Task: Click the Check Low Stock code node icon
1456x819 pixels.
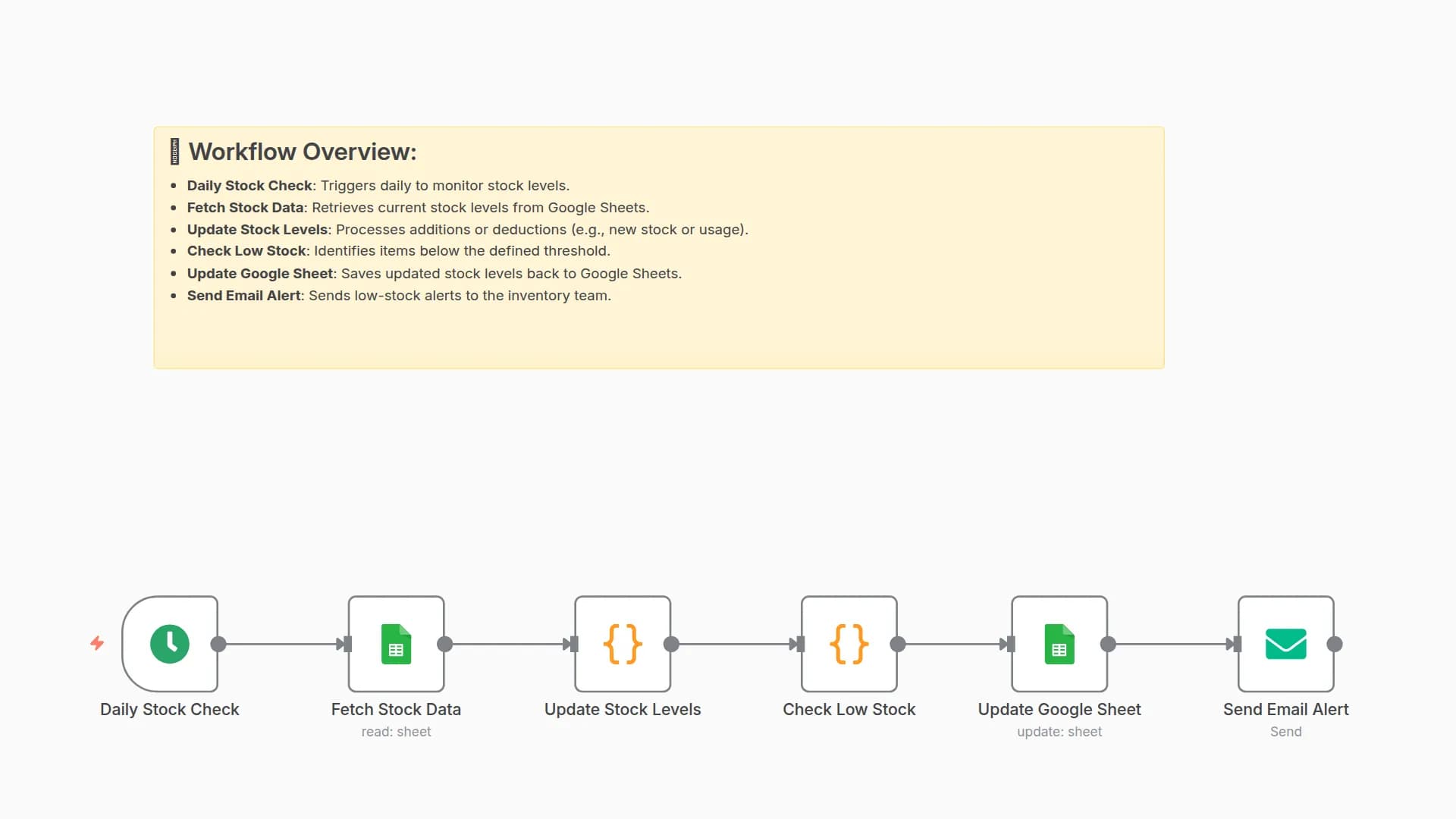Action: pos(849,644)
